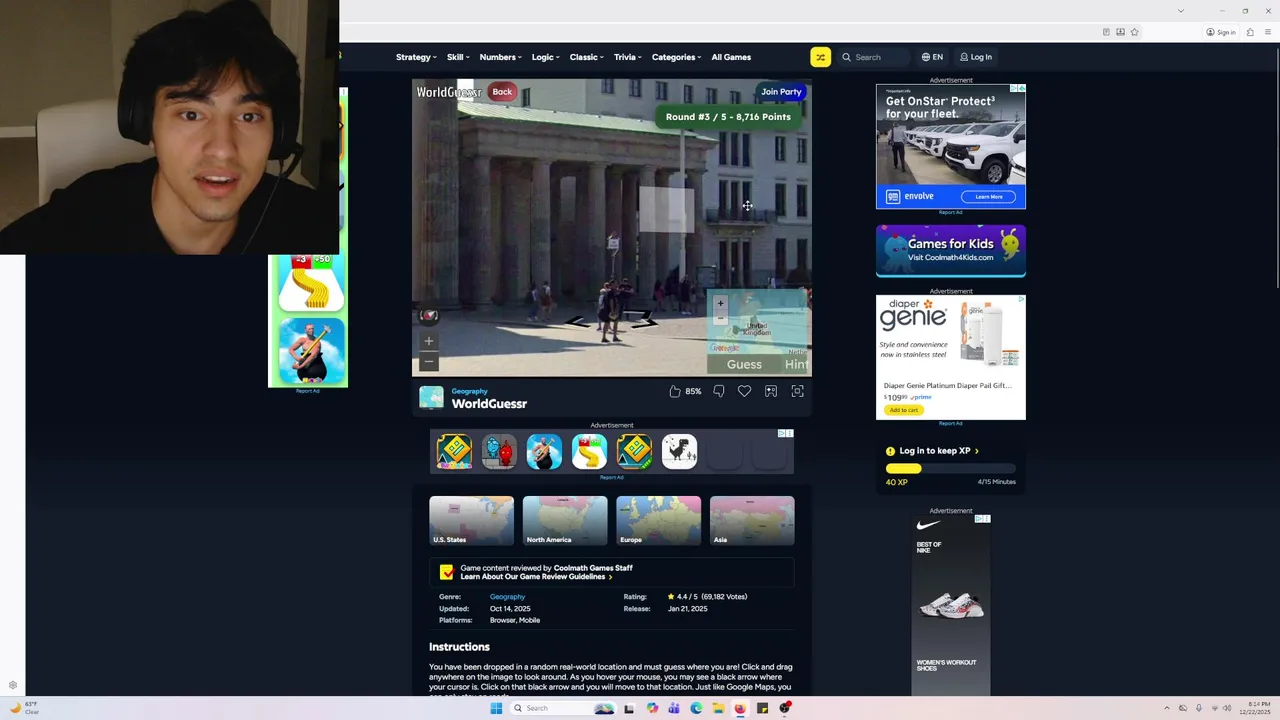Click Join Party in the game
Image resolution: width=1280 pixels, height=720 pixels.
point(781,92)
